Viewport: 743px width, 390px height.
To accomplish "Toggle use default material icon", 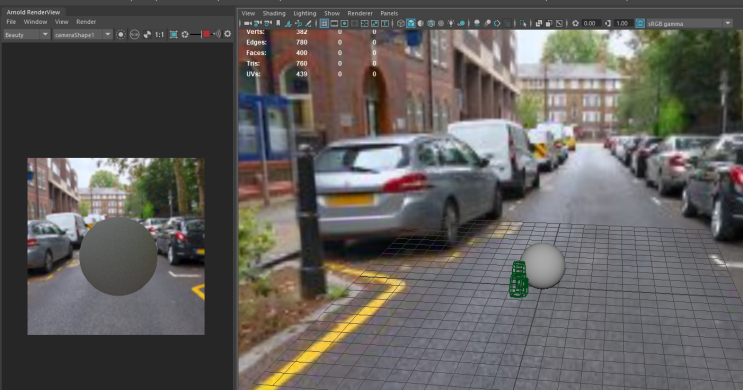I will coord(420,23).
